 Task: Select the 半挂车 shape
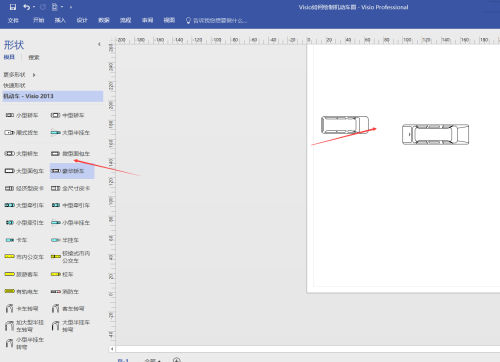click(65, 240)
